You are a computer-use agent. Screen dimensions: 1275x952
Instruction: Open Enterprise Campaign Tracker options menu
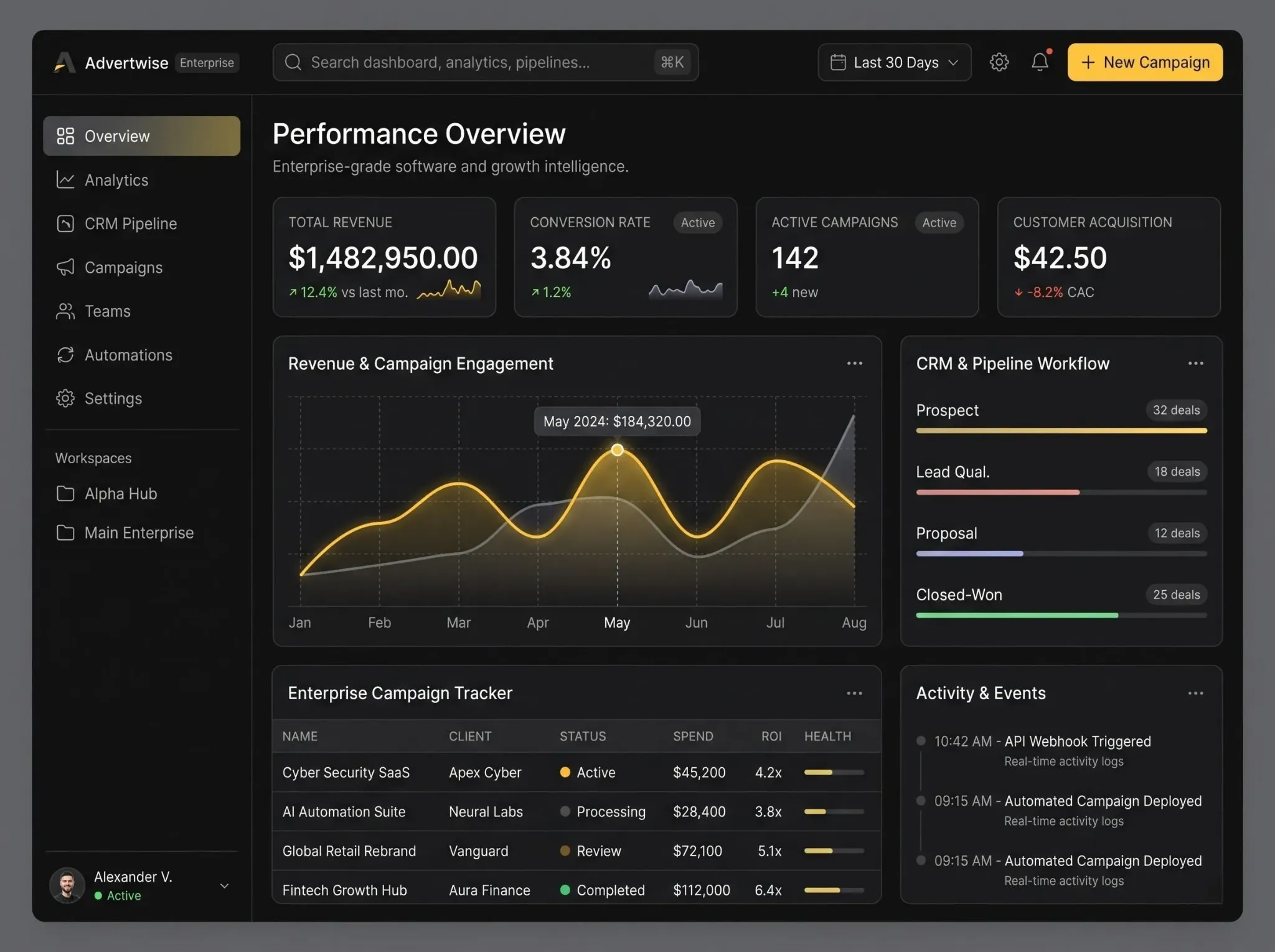pyautogui.click(x=854, y=694)
